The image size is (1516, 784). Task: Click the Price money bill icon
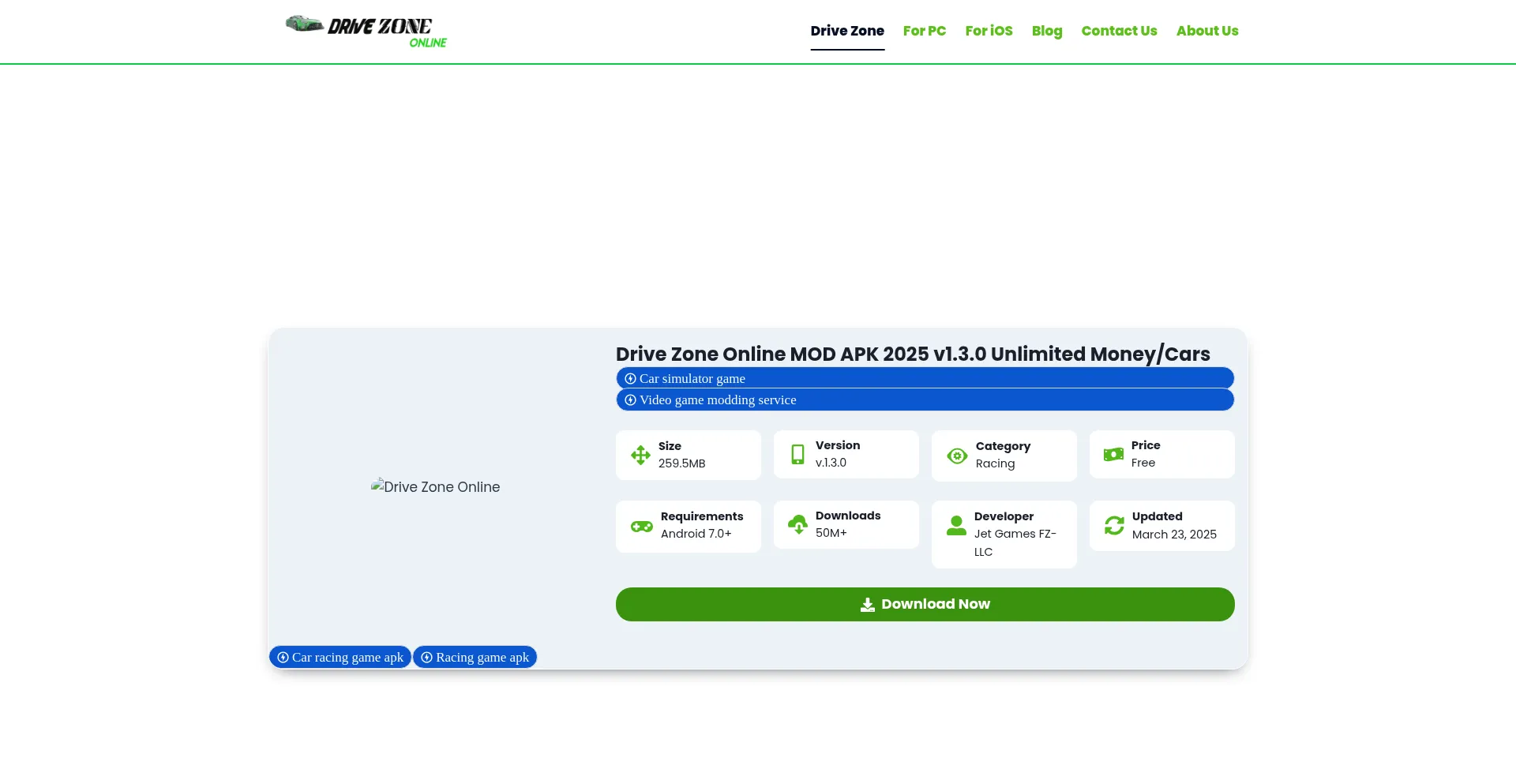tap(1113, 454)
